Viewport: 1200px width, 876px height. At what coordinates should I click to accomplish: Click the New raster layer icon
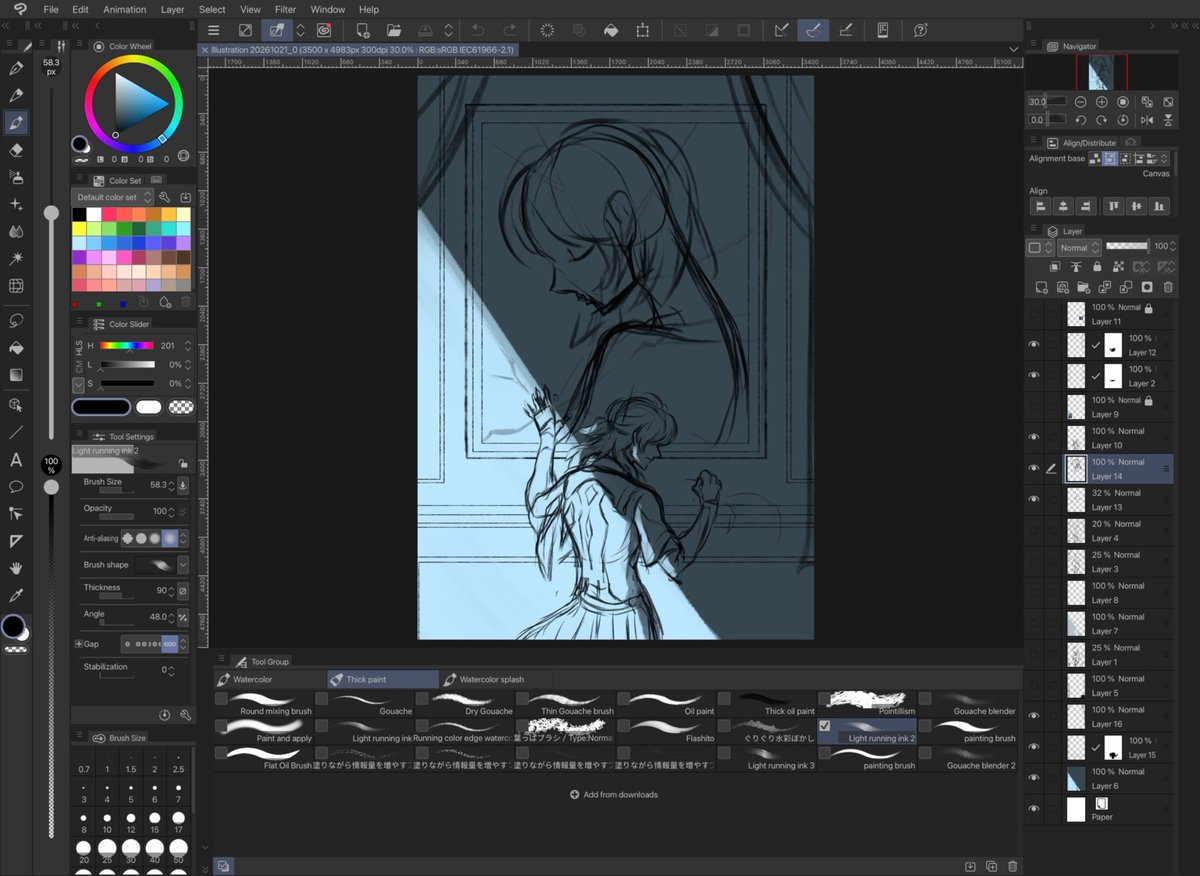click(x=1040, y=288)
